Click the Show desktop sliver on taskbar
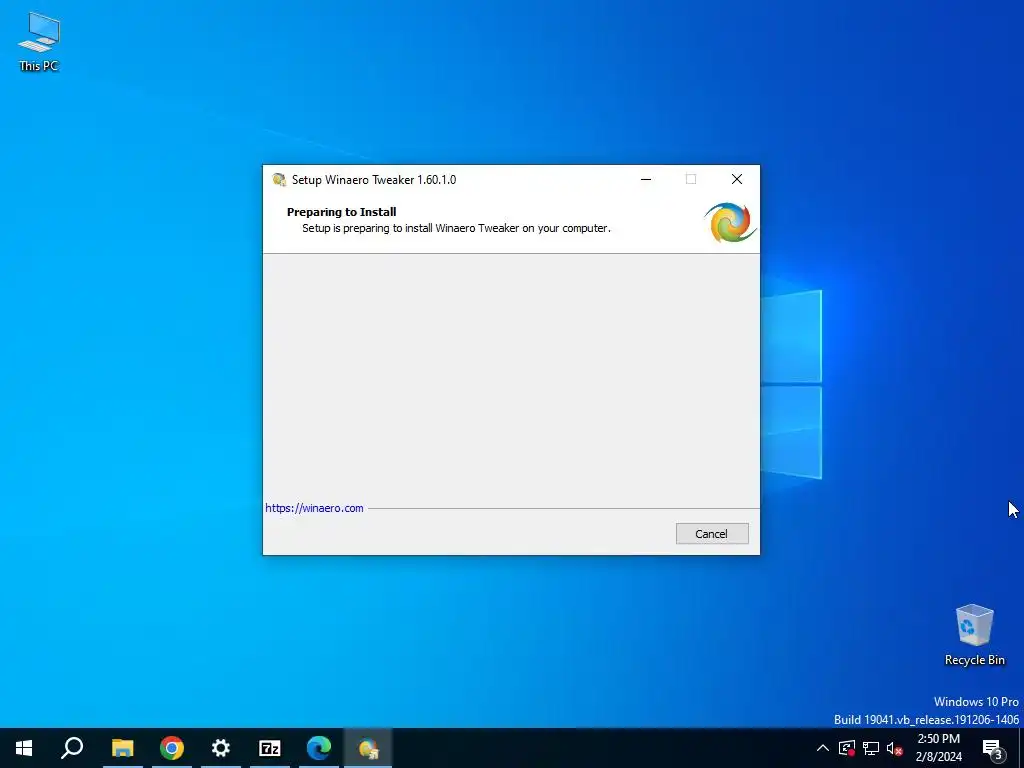 coord(1021,748)
